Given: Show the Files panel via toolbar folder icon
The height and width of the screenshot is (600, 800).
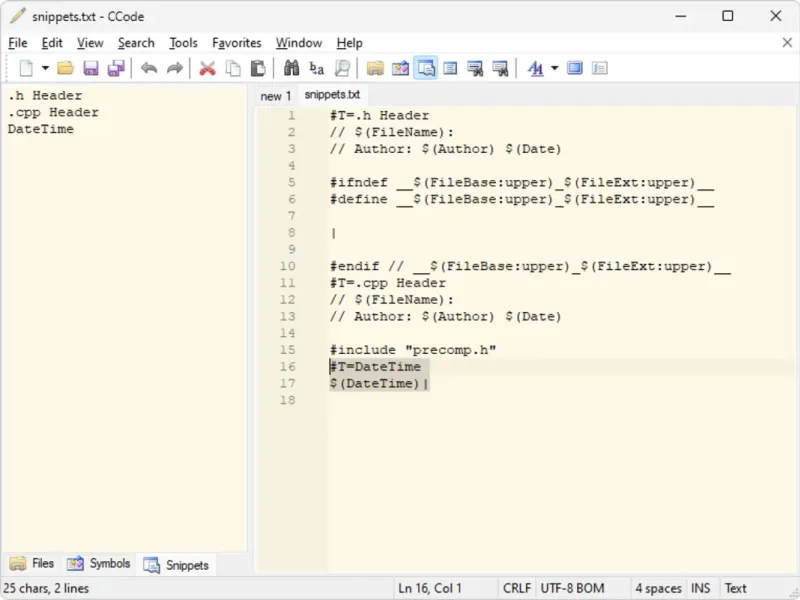Looking at the screenshot, I should (x=375, y=68).
